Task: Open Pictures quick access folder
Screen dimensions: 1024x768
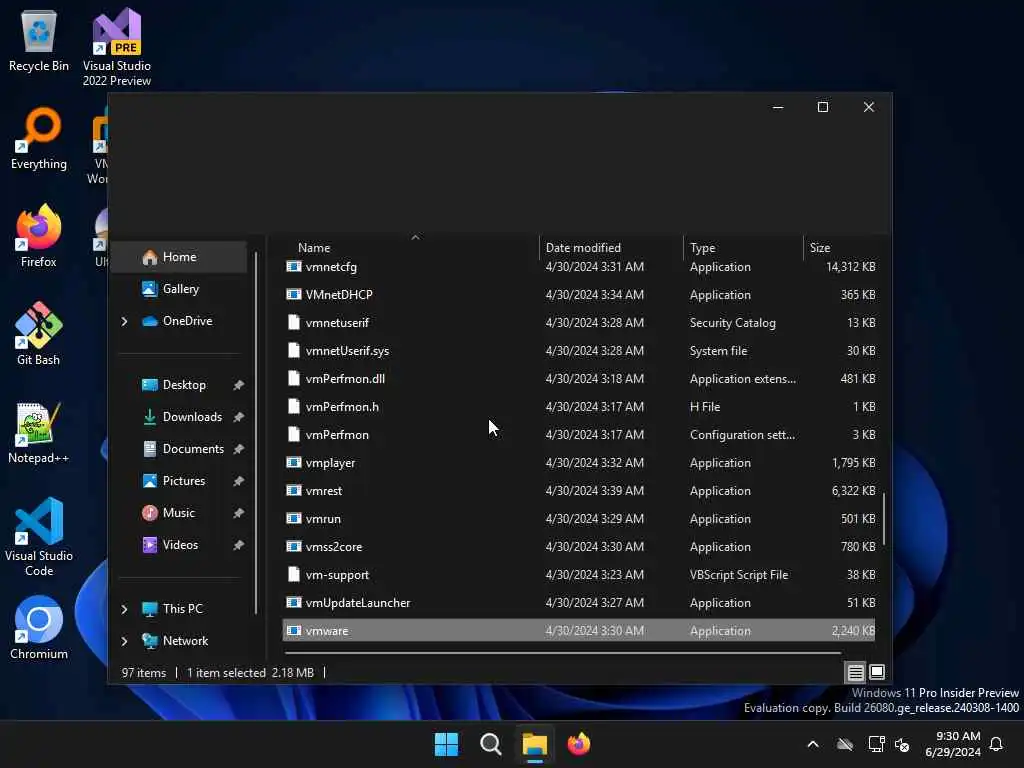Action: pos(179,481)
